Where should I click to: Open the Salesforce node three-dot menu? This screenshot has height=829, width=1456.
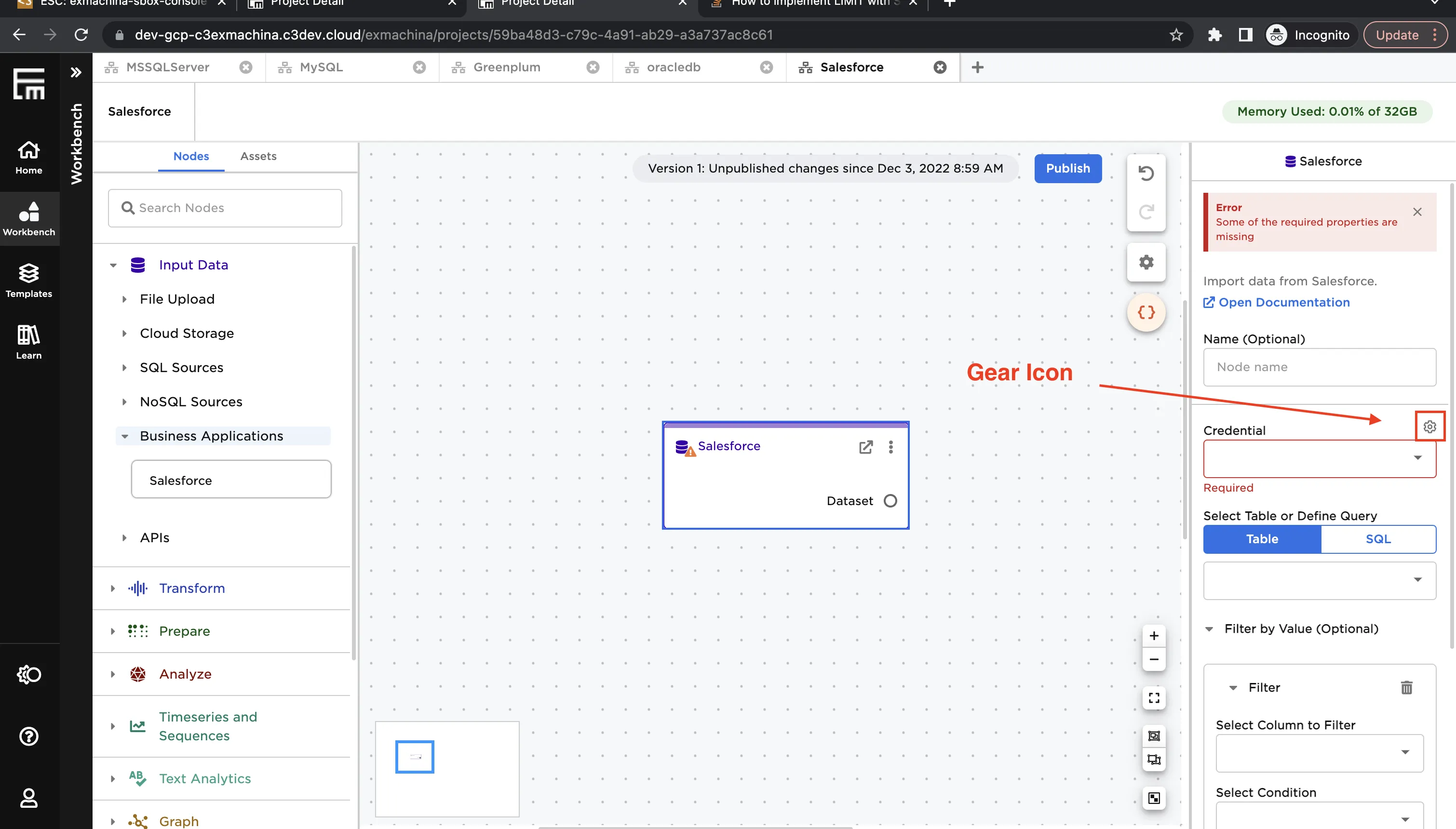point(890,447)
